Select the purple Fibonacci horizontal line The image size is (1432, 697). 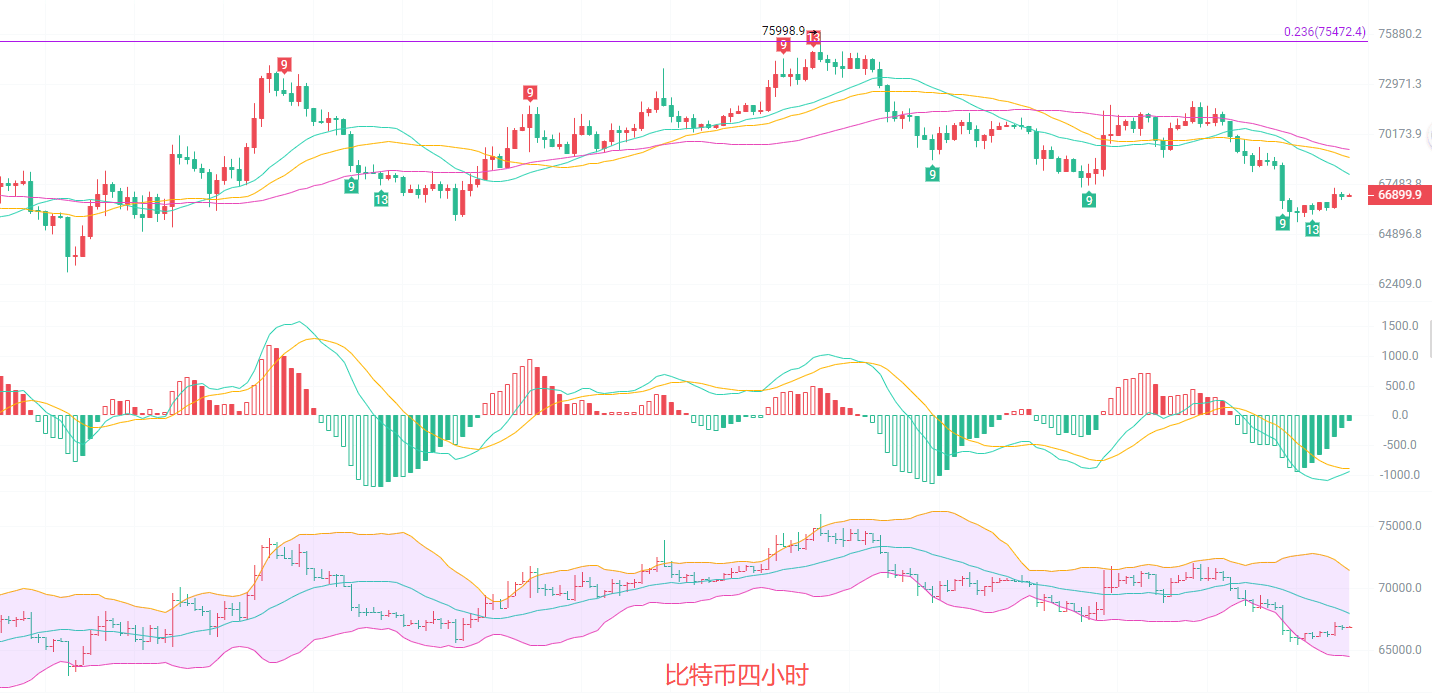600,42
